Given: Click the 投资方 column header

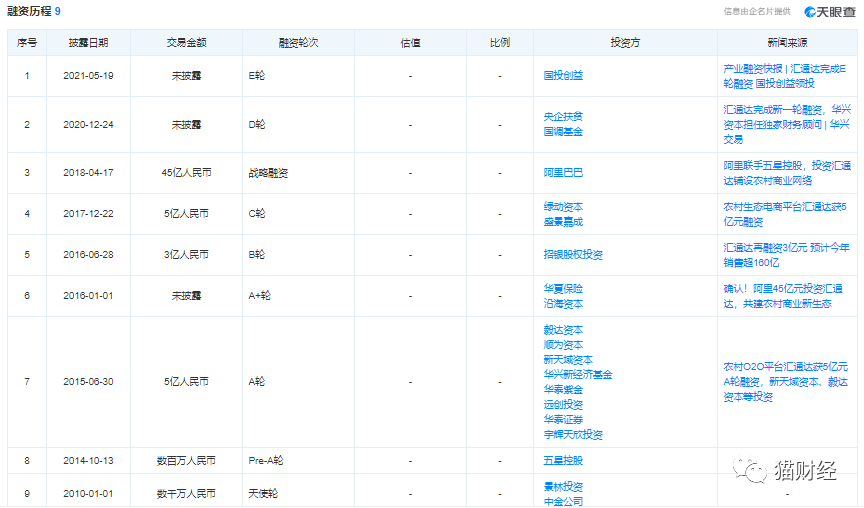Looking at the screenshot, I should point(625,42).
